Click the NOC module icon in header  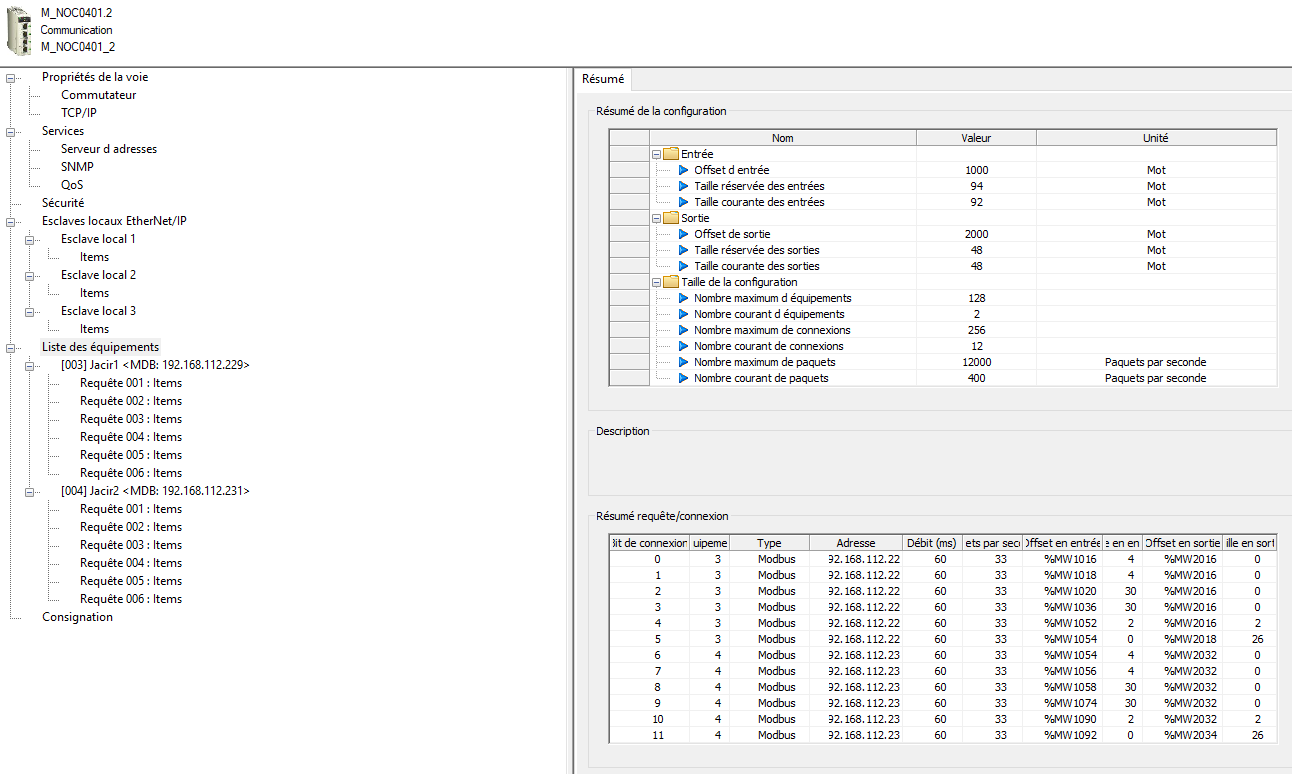19,30
